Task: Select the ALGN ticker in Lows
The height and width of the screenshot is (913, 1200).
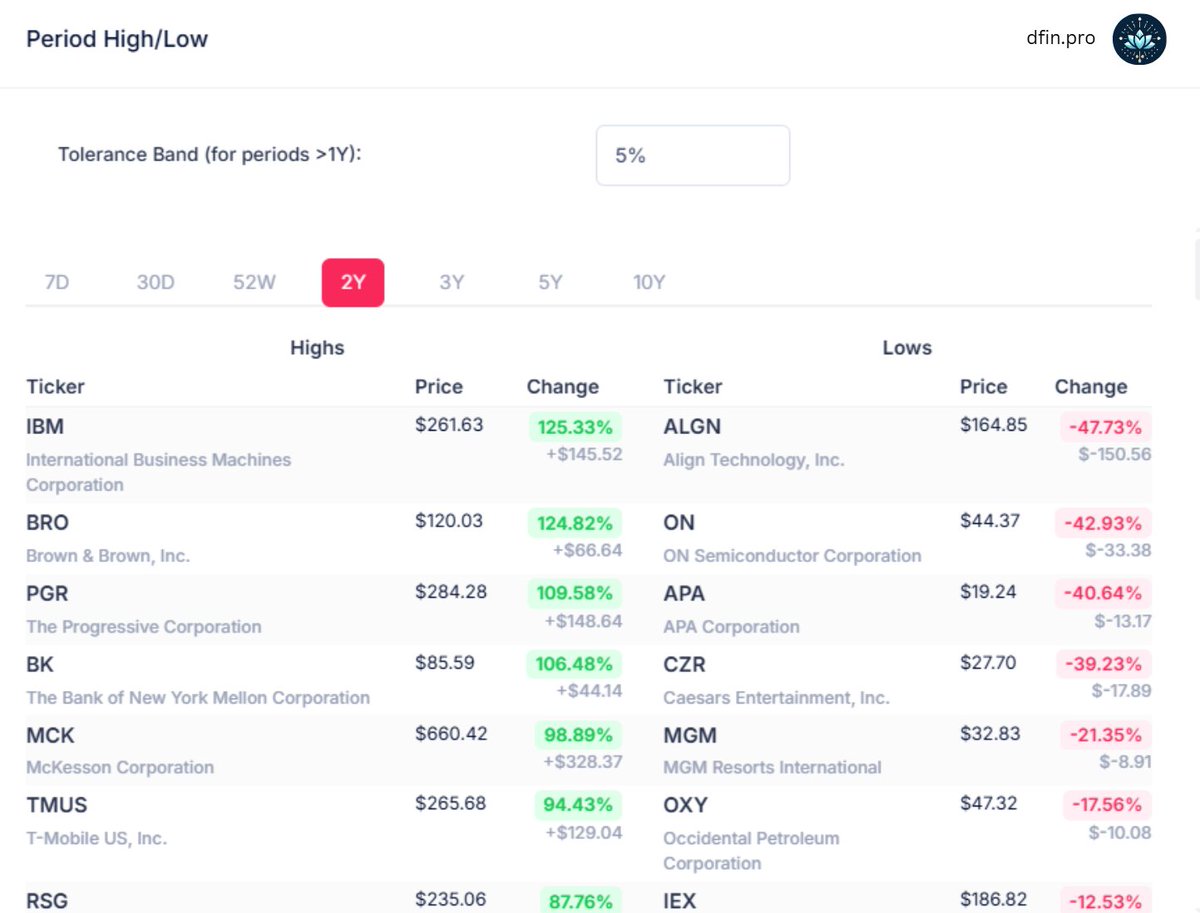Action: point(691,426)
